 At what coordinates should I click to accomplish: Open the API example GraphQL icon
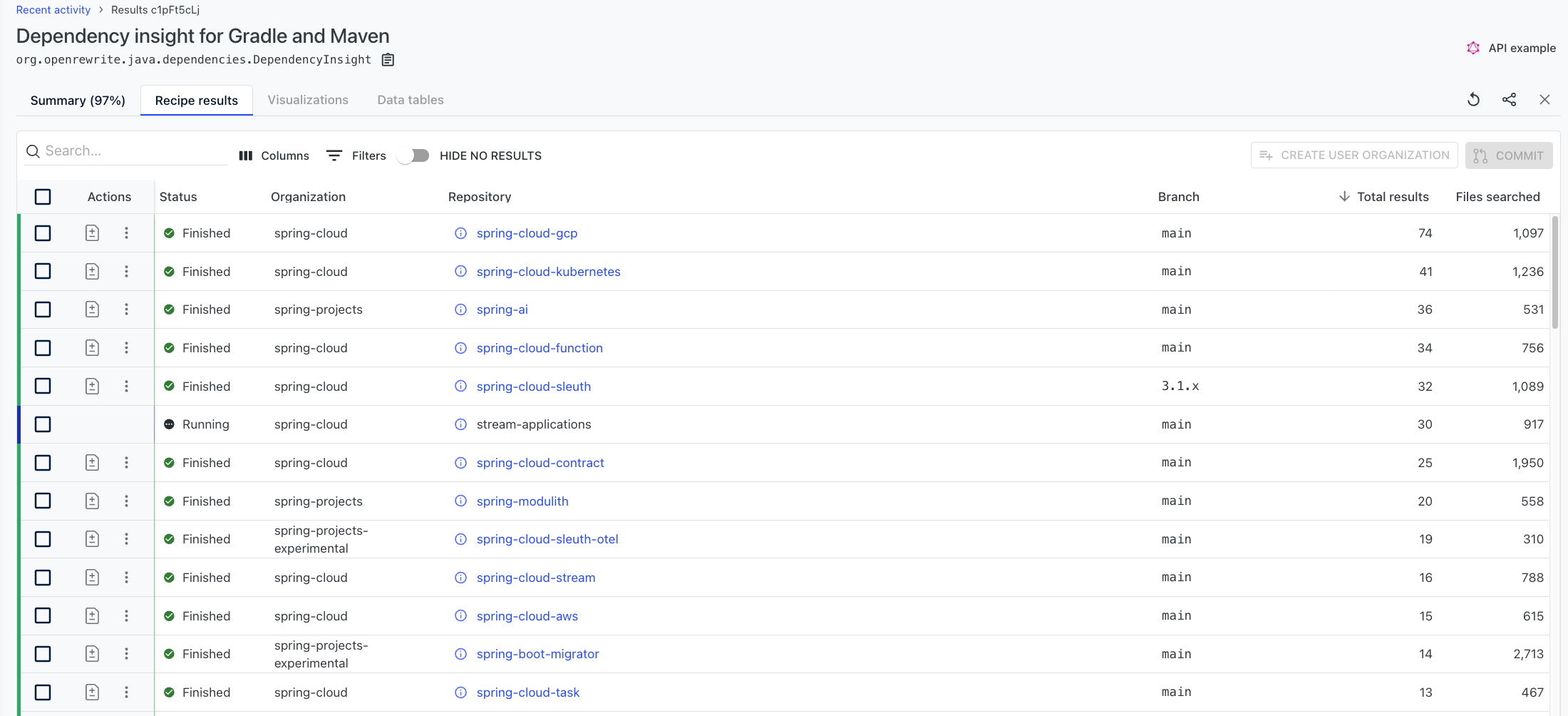coord(1472,48)
